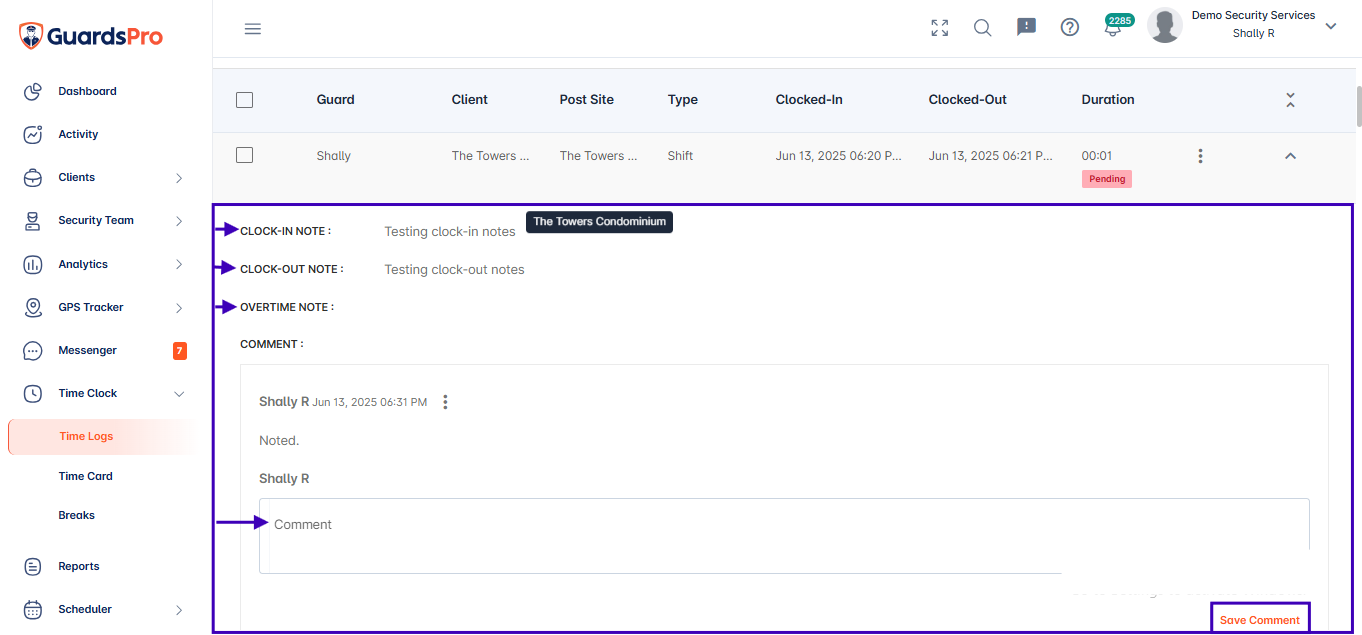Screen dimensions: 1362x635
Task: Expand the GPS Tracker submenu chevron
Action: click(x=179, y=308)
